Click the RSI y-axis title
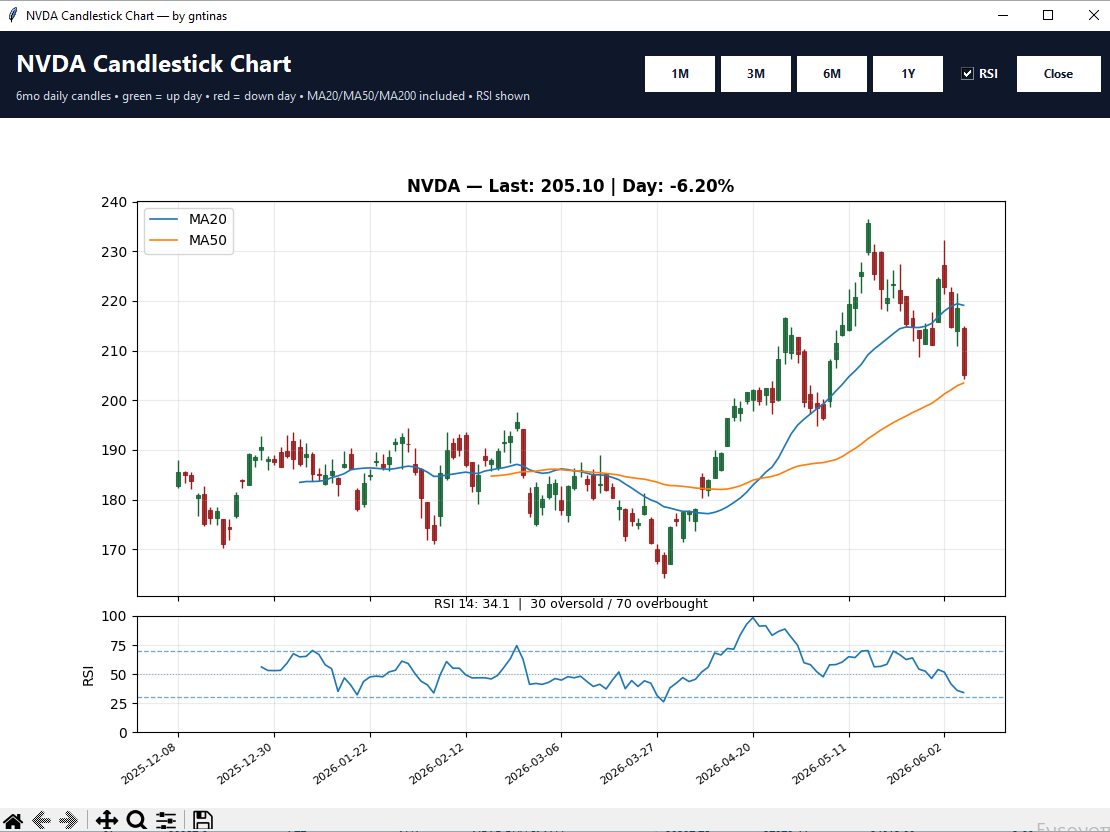The width and height of the screenshot is (1110, 832). point(88,676)
